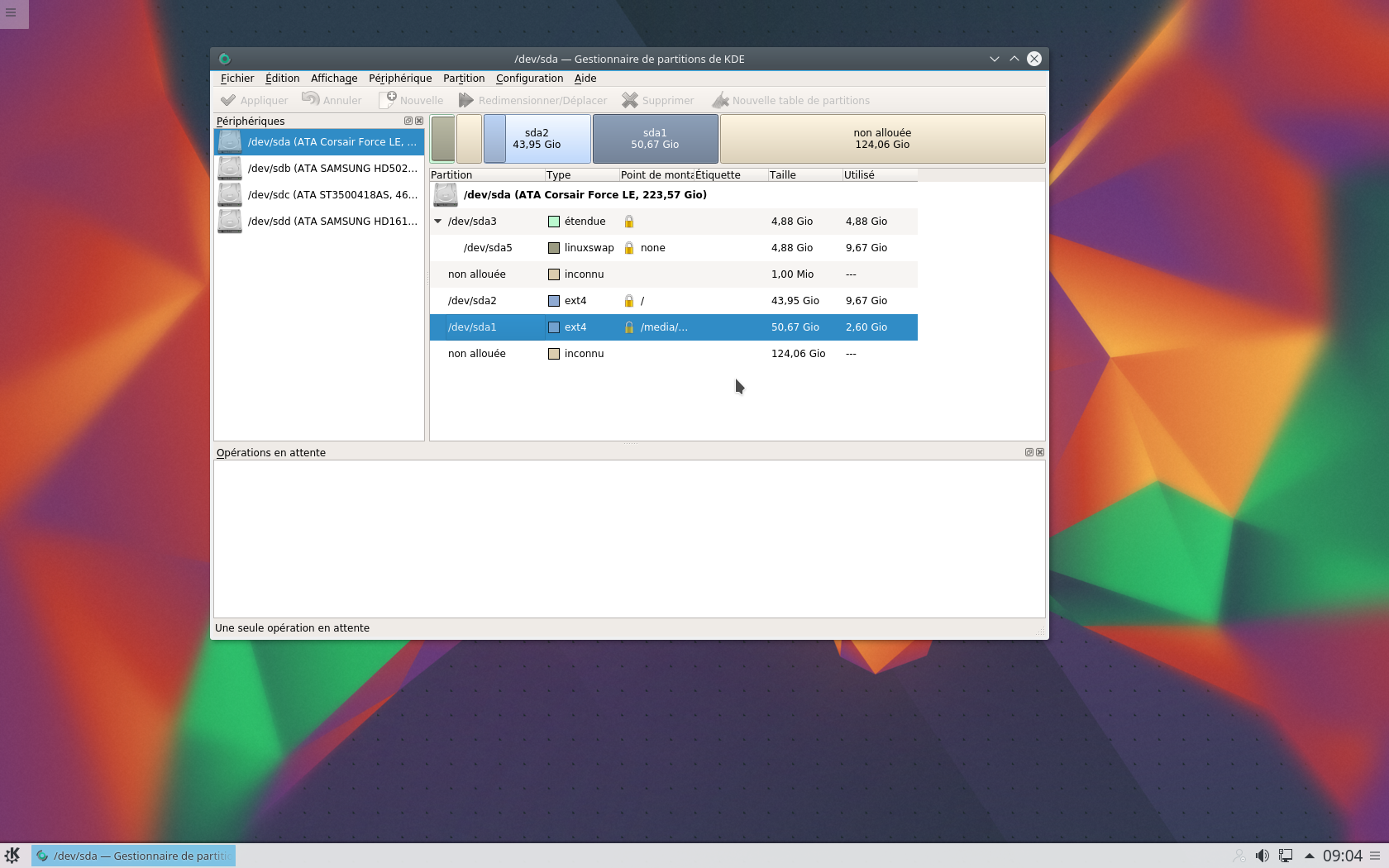This screenshot has height=868, width=1389.
Task: Click the display/network tray icon
Action: 1286,856
